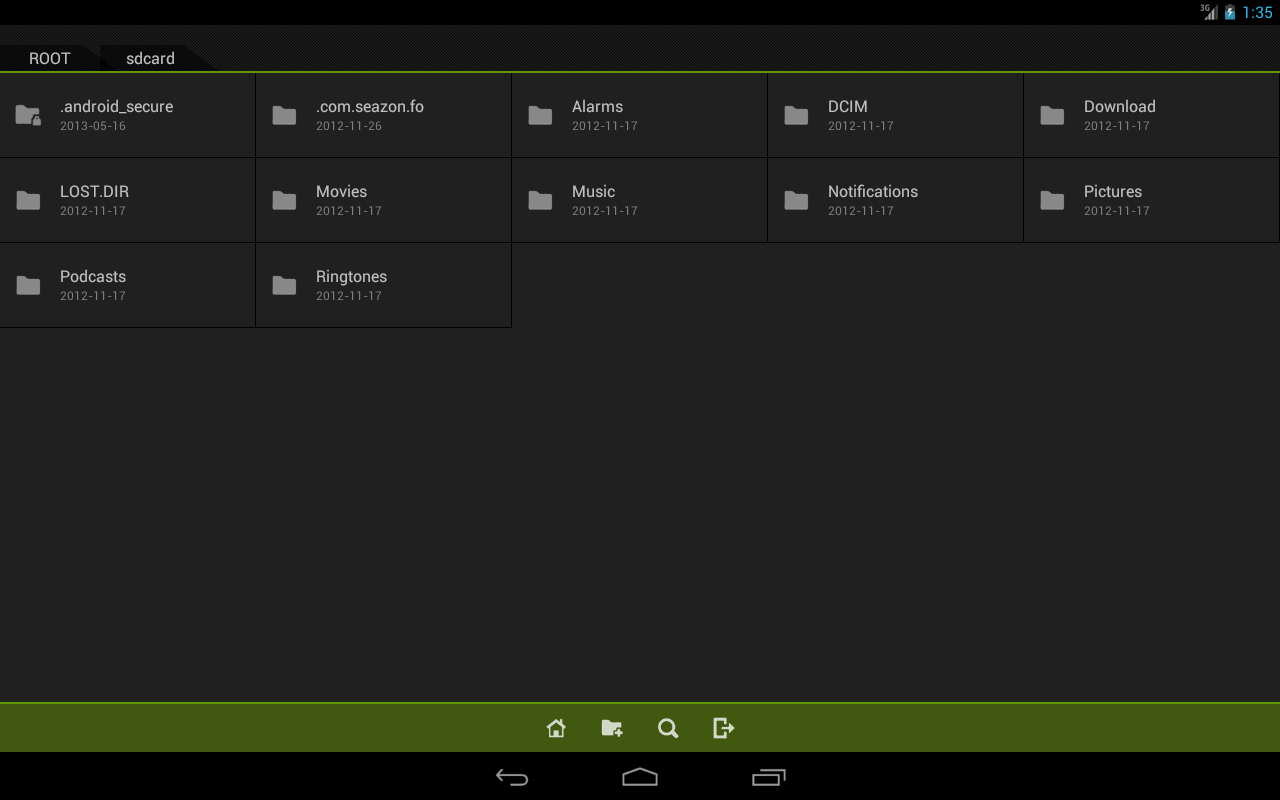
Task: Open the .com.seazon.fo folder
Action: 383,115
